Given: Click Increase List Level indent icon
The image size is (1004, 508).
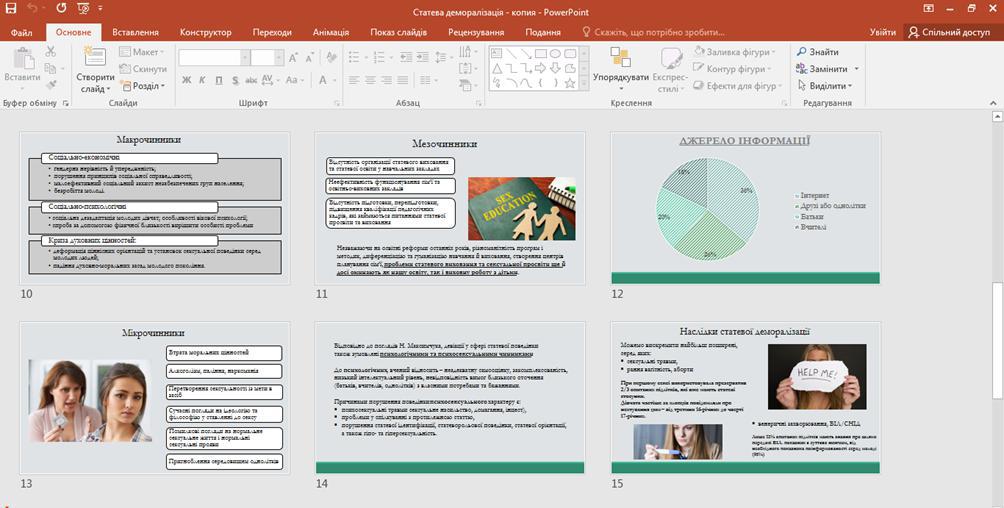Looking at the screenshot, I should coord(422,58).
